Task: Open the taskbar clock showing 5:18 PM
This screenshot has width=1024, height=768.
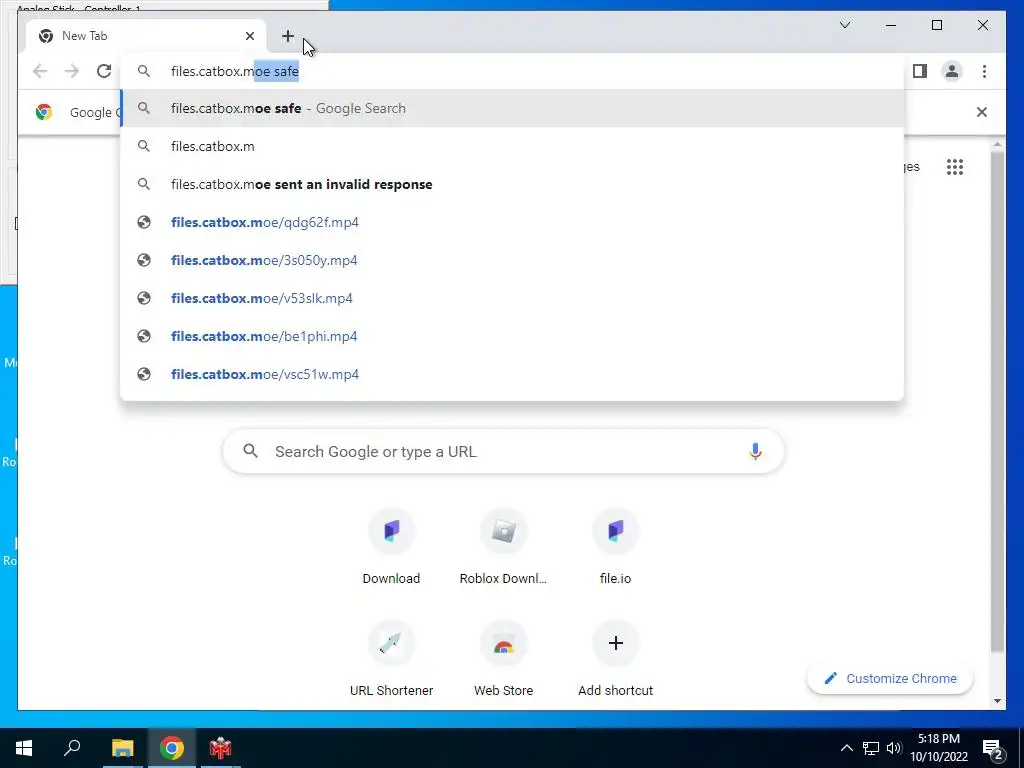Action: pyautogui.click(x=938, y=748)
